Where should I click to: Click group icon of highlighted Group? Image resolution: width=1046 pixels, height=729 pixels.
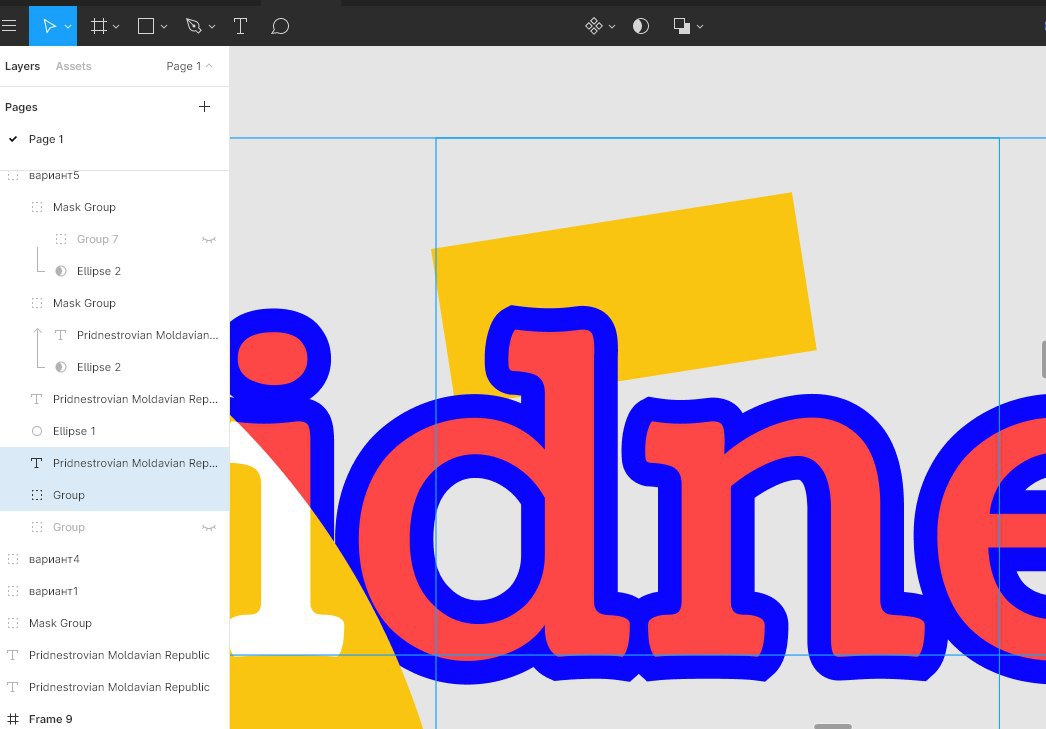[37, 495]
